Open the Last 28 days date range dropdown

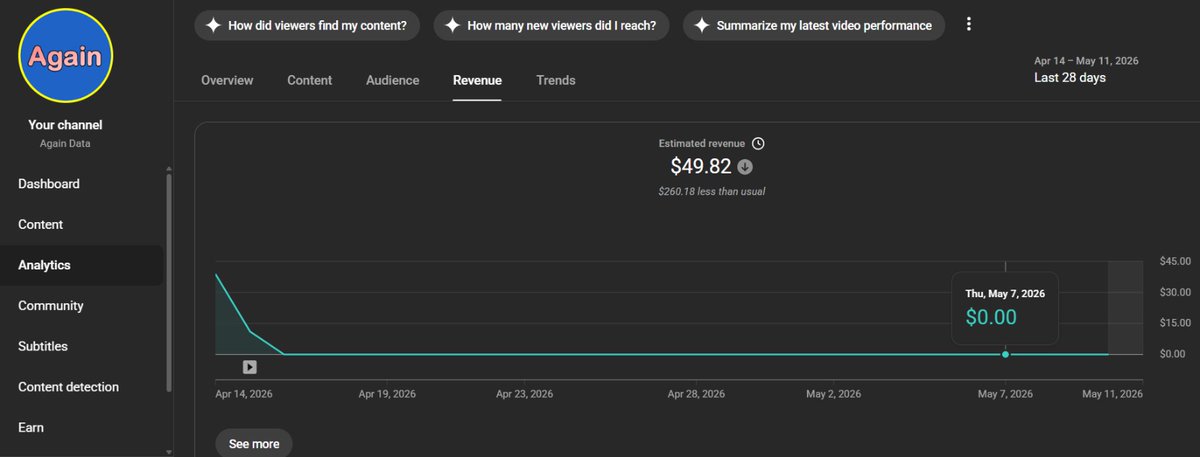pos(1086,69)
